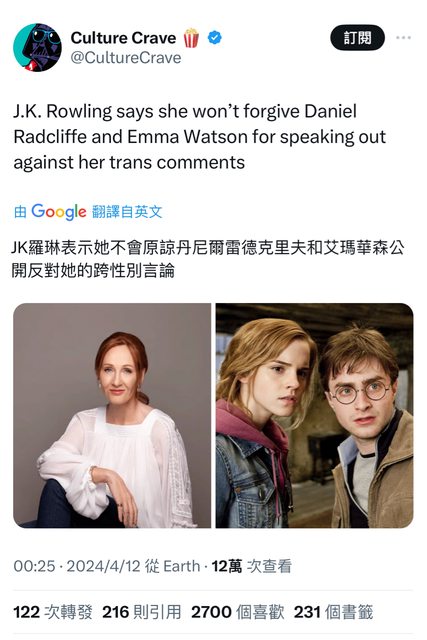
Task: Click 翻譯自英文 translation link
Action: point(127,211)
